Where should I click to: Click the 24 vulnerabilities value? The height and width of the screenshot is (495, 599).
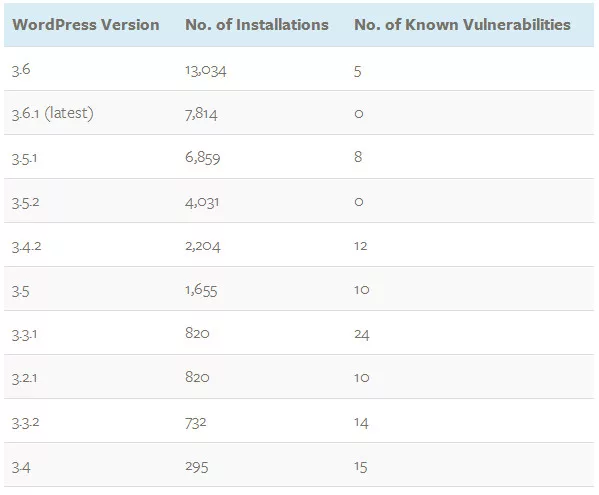point(362,335)
